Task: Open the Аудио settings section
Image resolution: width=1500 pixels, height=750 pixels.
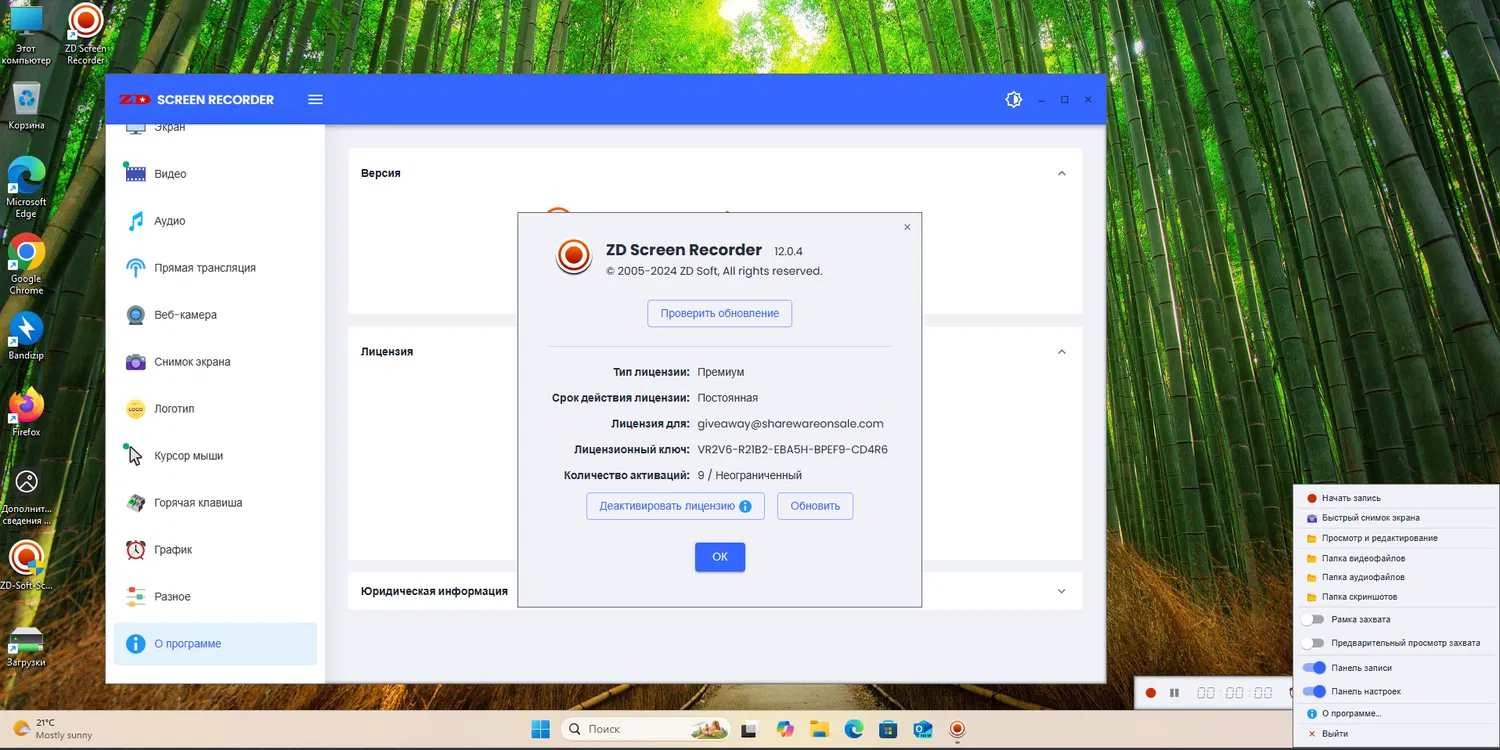Action: (x=215, y=221)
